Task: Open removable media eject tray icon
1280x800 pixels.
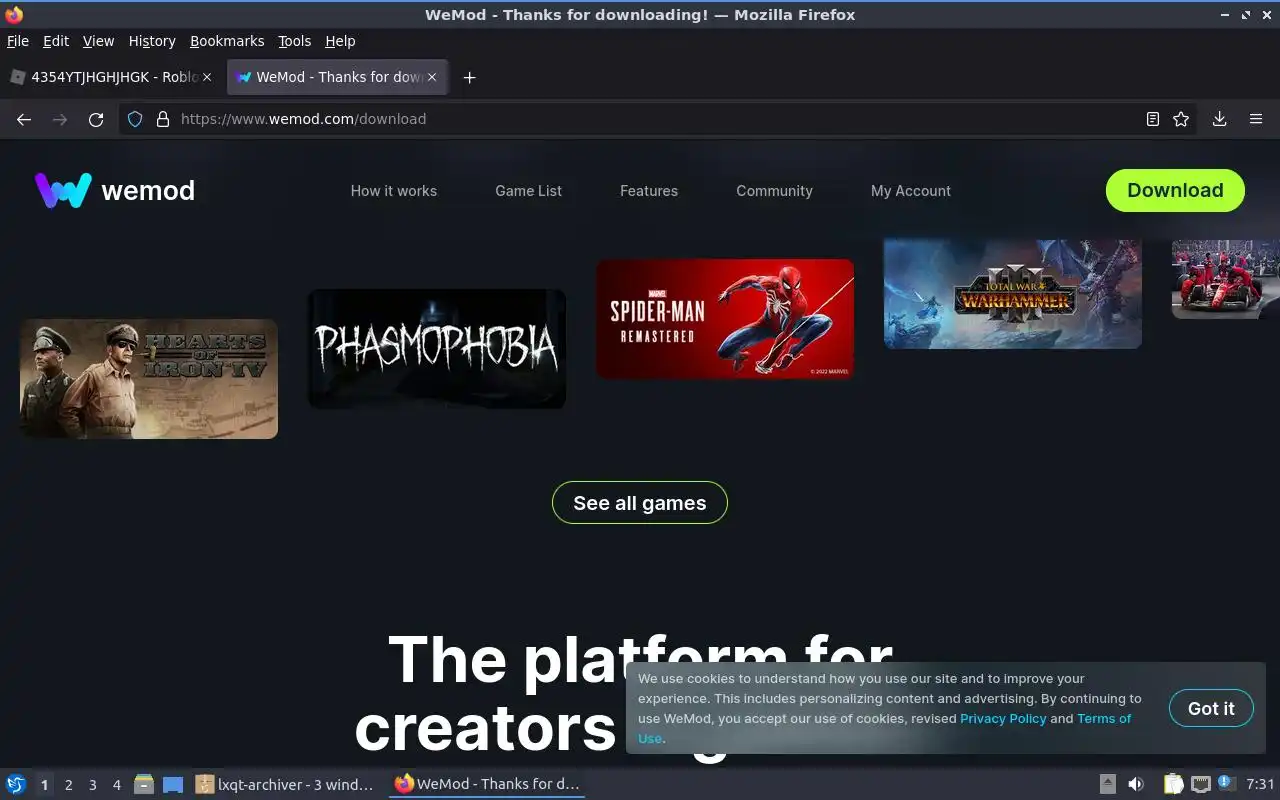Action: (x=1108, y=784)
